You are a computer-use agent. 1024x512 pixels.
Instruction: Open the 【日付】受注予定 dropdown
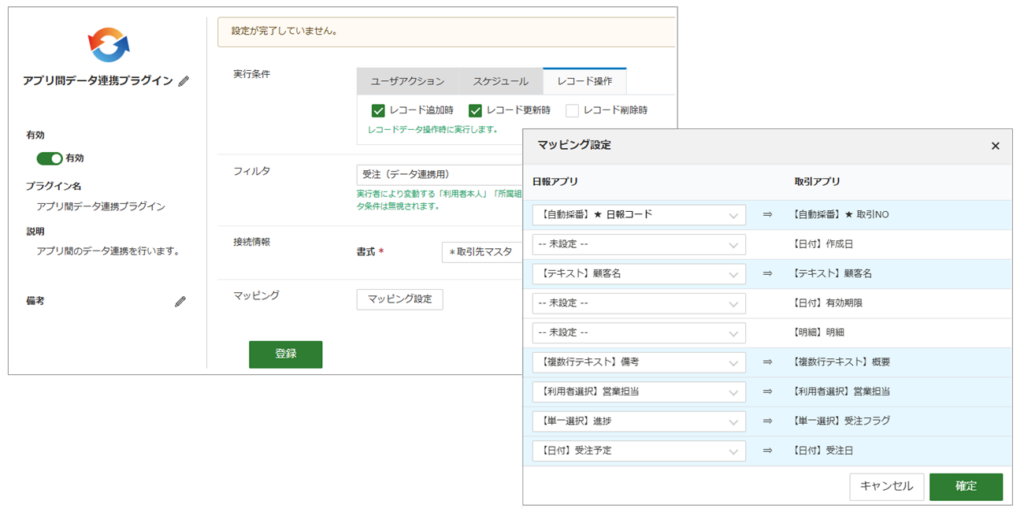click(x=639, y=451)
